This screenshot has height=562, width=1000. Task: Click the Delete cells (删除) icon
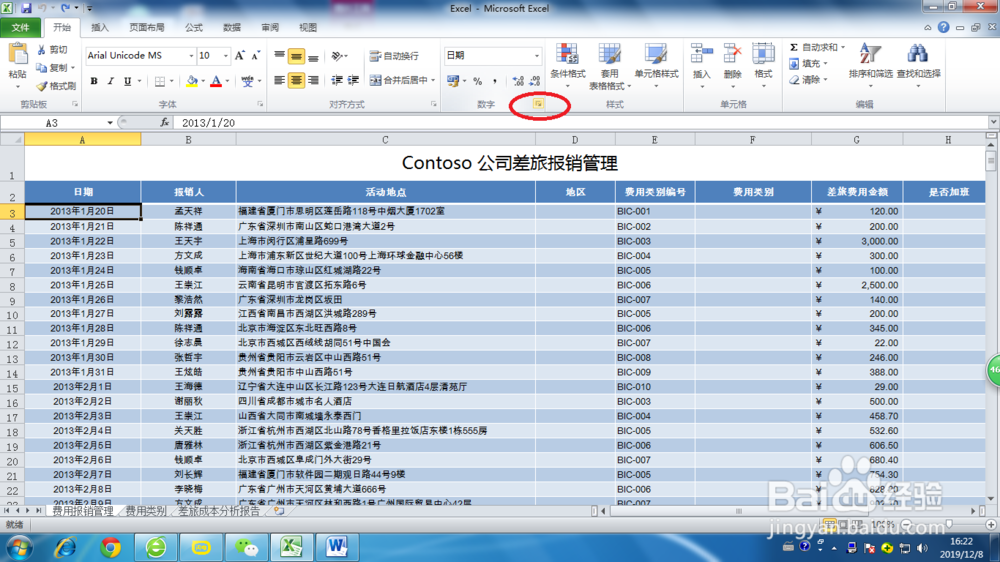tap(732, 55)
